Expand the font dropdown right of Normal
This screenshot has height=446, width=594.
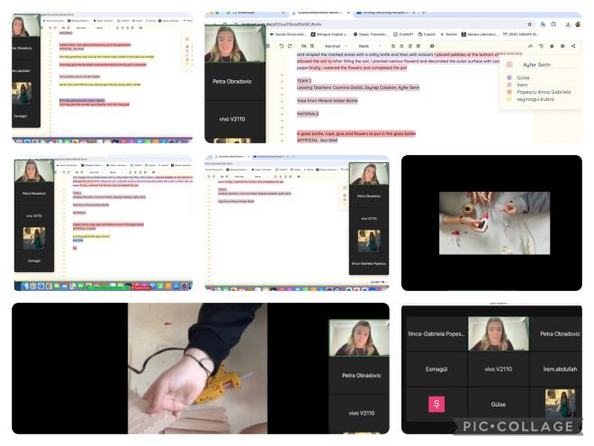369,46
